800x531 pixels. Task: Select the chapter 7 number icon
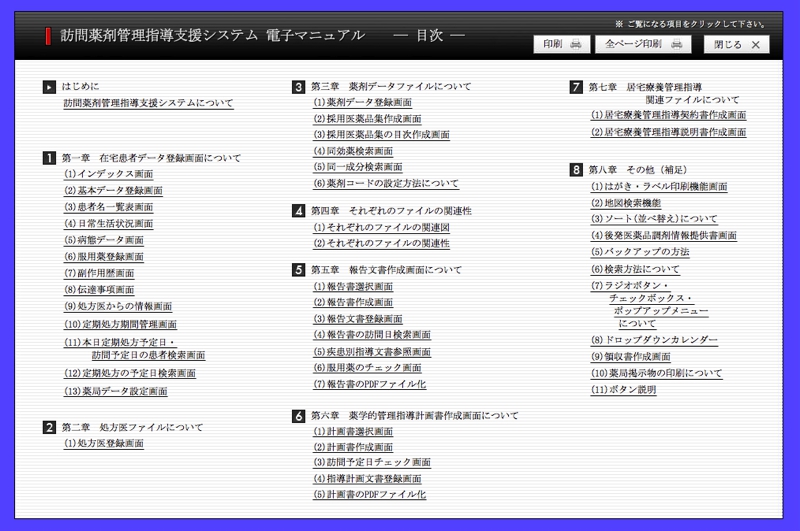point(576,87)
